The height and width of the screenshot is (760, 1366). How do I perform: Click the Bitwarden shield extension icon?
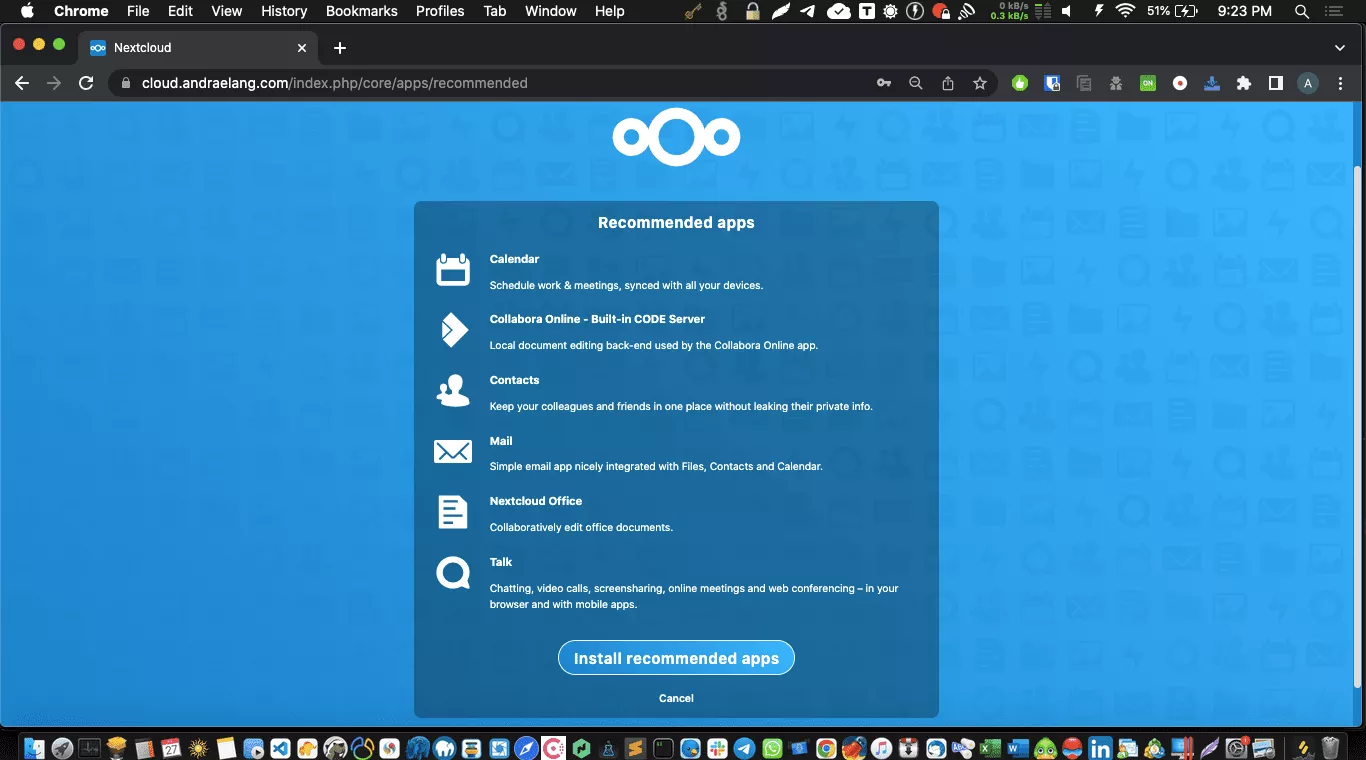[1052, 83]
